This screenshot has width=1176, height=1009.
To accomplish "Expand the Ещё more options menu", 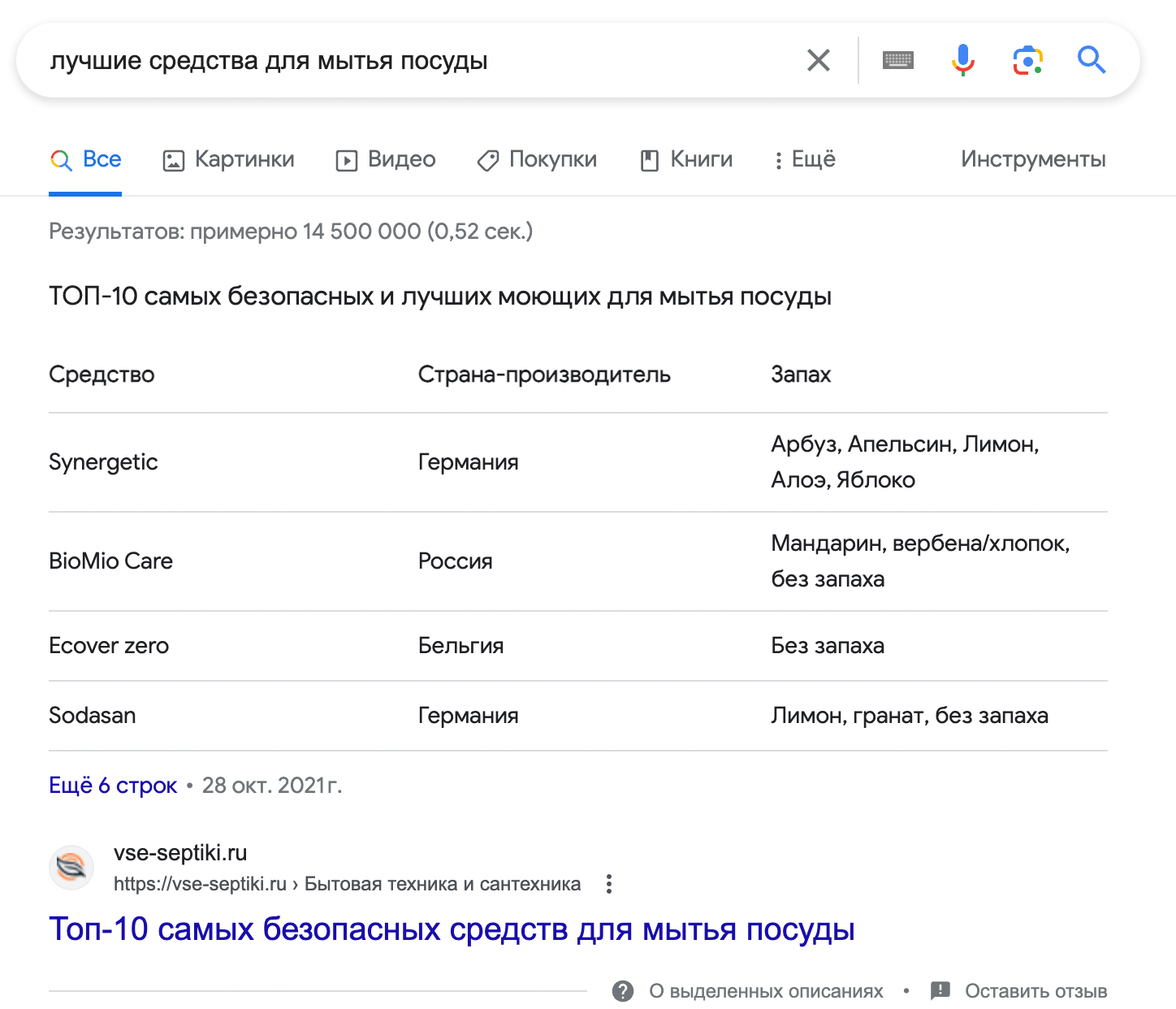I will point(804,159).
